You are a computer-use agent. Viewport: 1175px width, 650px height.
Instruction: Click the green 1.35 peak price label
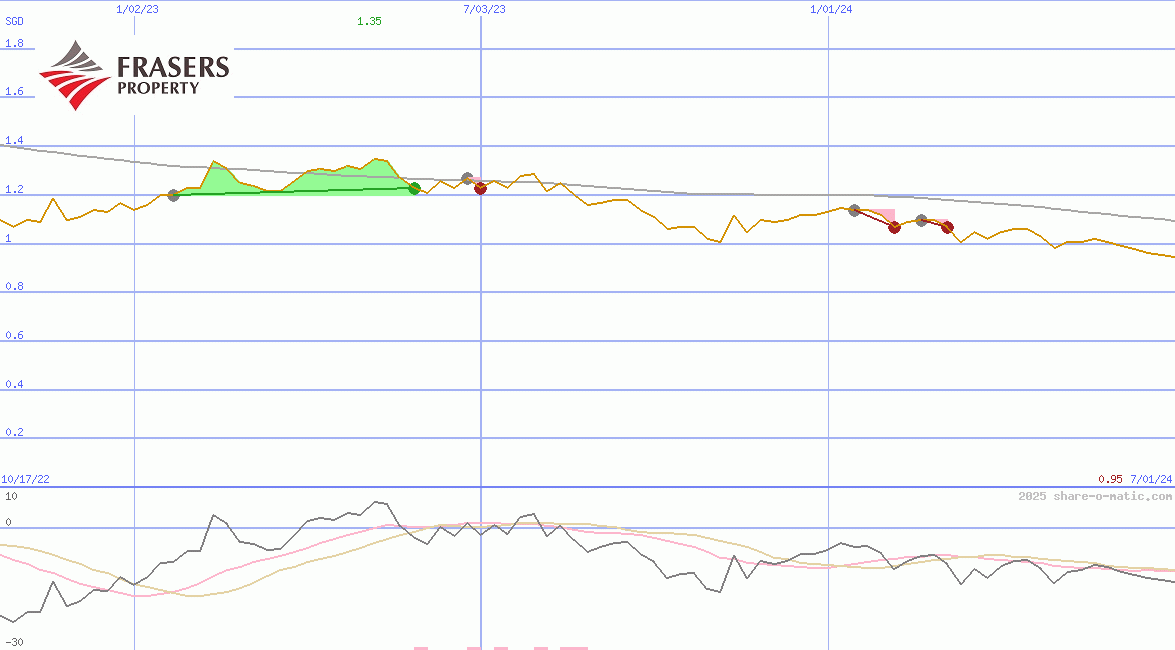(369, 21)
